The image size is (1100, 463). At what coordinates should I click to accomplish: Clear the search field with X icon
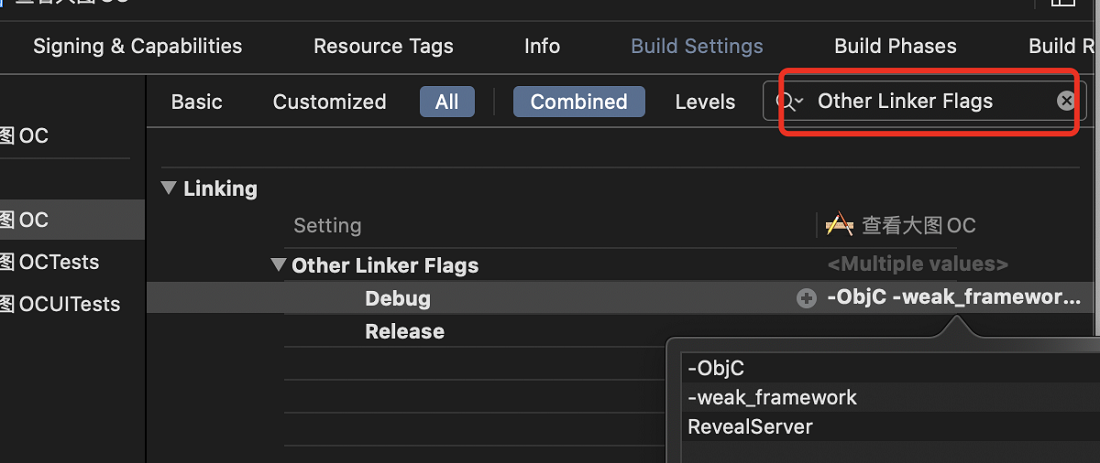click(x=1066, y=101)
